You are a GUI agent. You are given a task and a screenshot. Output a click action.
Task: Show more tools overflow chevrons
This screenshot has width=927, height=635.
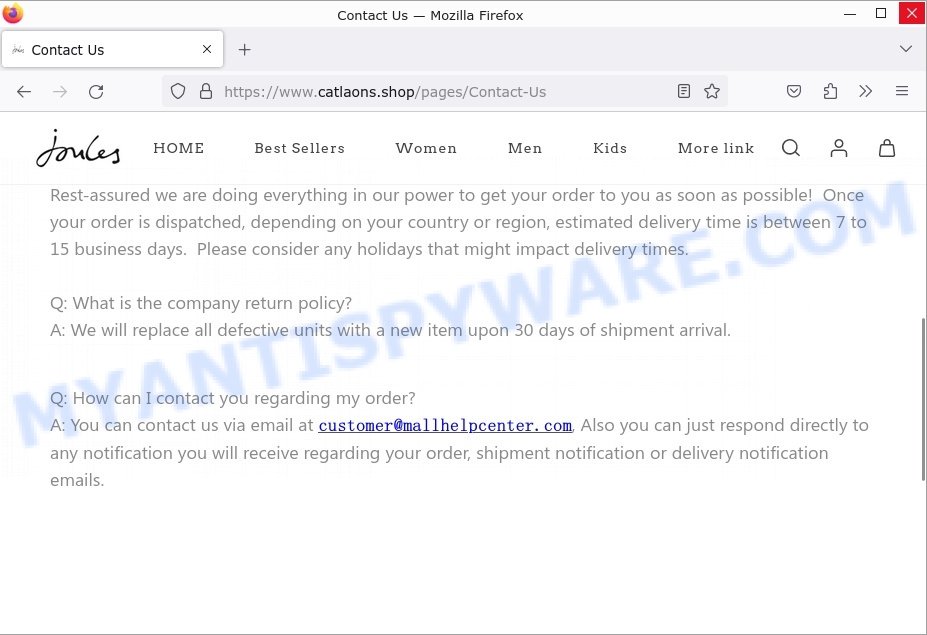[x=866, y=91]
